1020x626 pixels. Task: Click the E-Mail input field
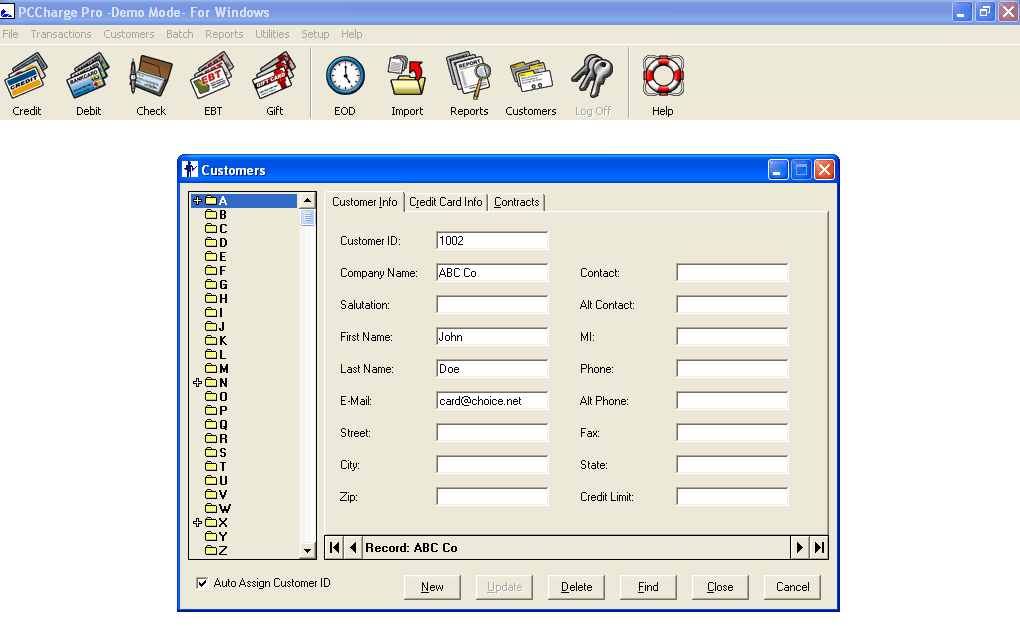pyautogui.click(x=492, y=401)
